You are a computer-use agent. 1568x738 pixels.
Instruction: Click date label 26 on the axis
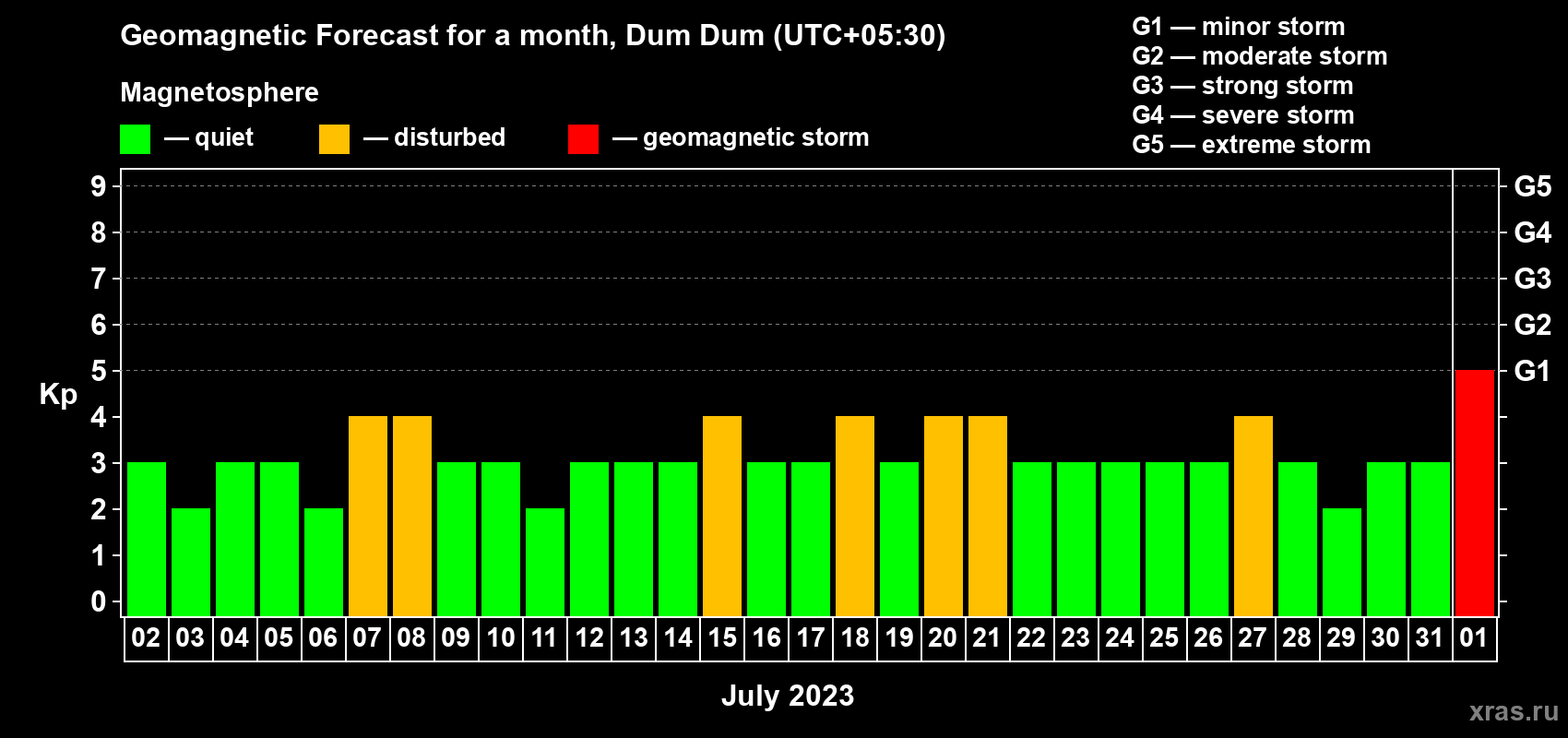1208,638
